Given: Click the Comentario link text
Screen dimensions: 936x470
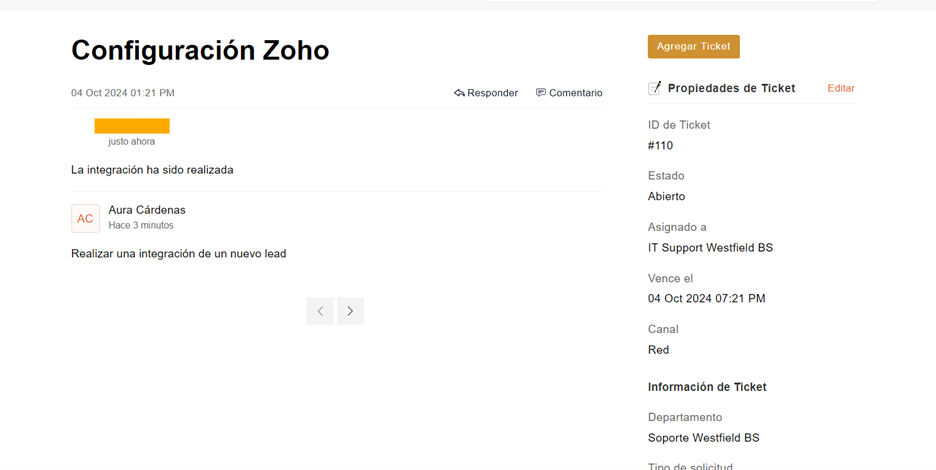Looking at the screenshot, I should pos(575,93).
